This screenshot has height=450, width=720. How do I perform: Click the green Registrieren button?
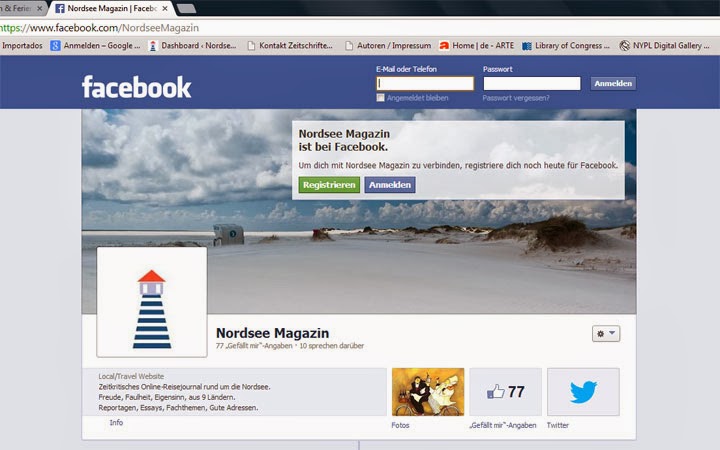point(329,185)
